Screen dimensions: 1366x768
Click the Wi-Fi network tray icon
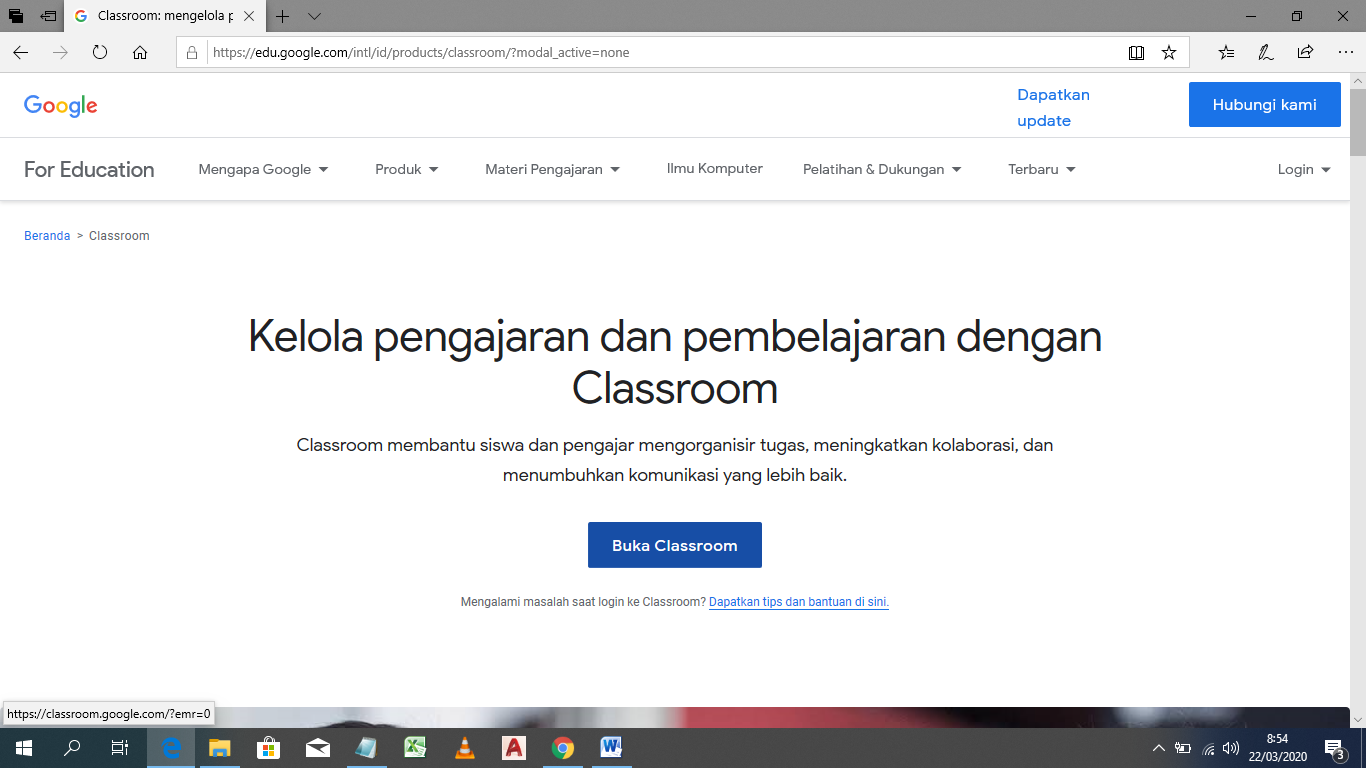click(x=1208, y=748)
